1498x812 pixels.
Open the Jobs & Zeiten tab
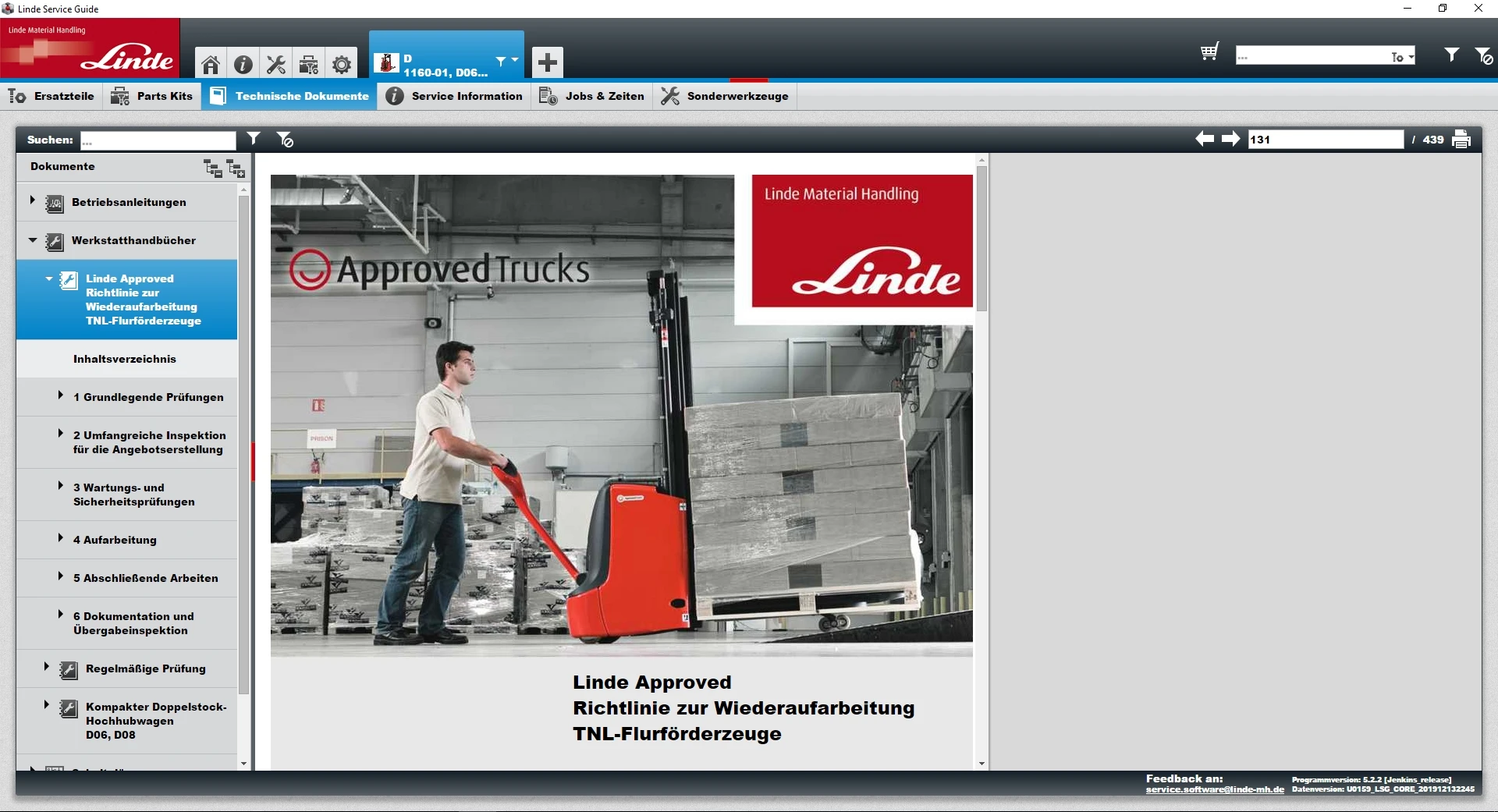point(592,96)
